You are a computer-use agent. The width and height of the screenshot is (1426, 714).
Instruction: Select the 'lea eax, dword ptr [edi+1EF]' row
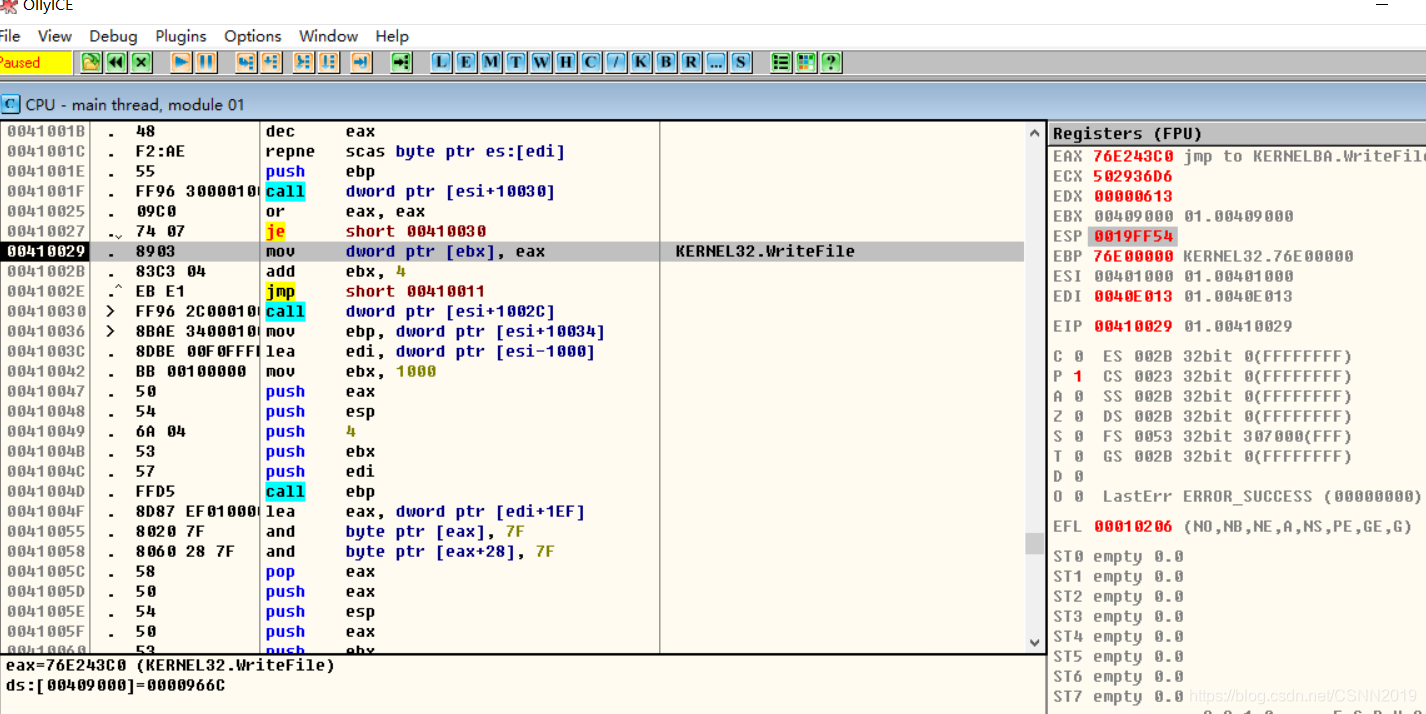pos(512,511)
